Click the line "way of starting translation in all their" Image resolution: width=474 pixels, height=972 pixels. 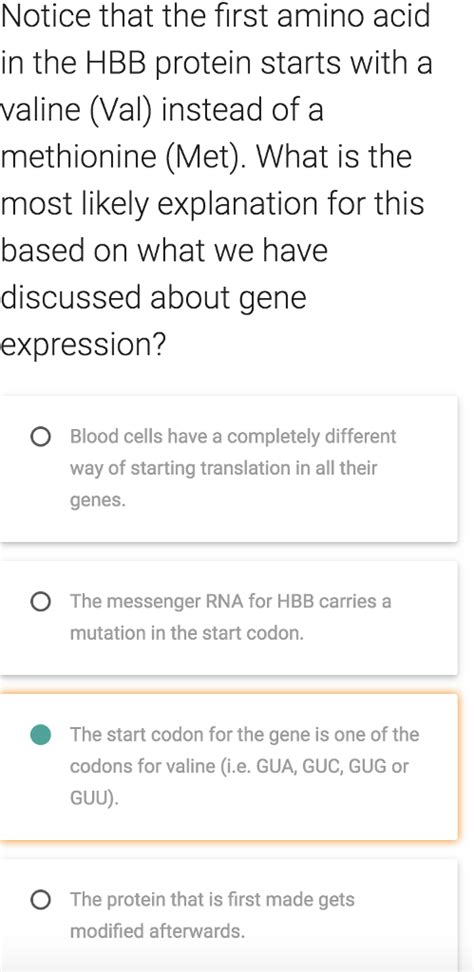pos(223,469)
